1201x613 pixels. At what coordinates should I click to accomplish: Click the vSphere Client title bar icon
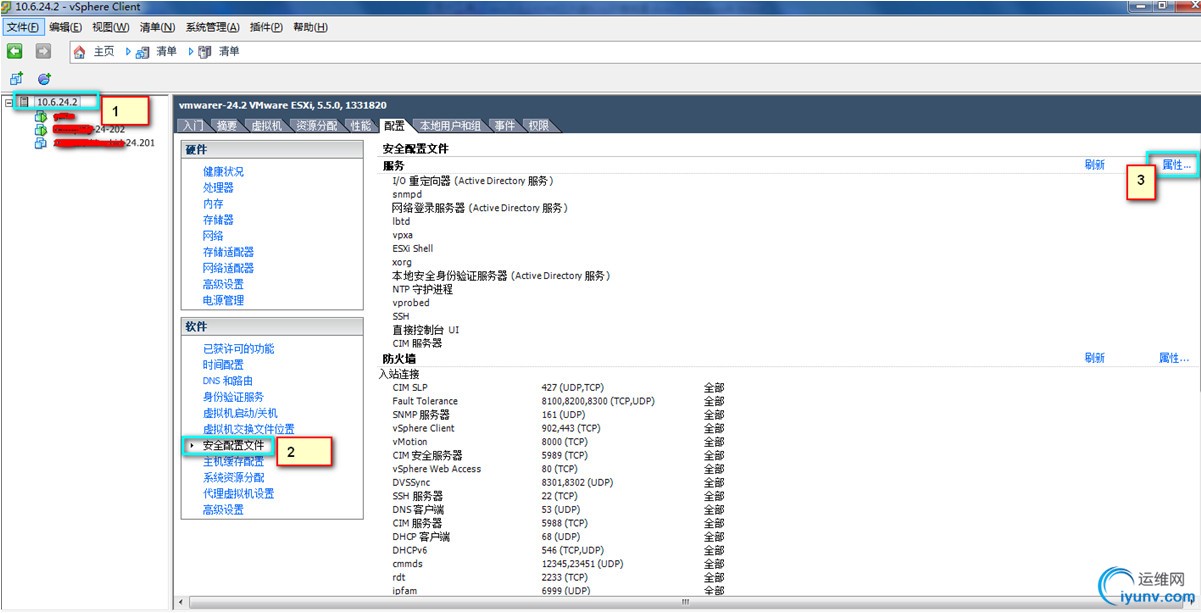coord(8,7)
